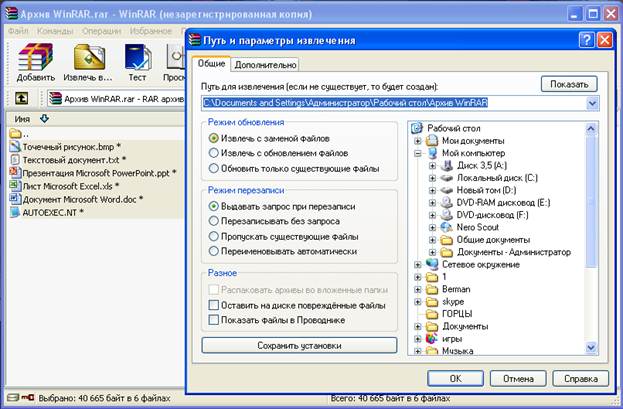Click the игры folder icon
Viewport: 623px width, 409px height.
432,339
